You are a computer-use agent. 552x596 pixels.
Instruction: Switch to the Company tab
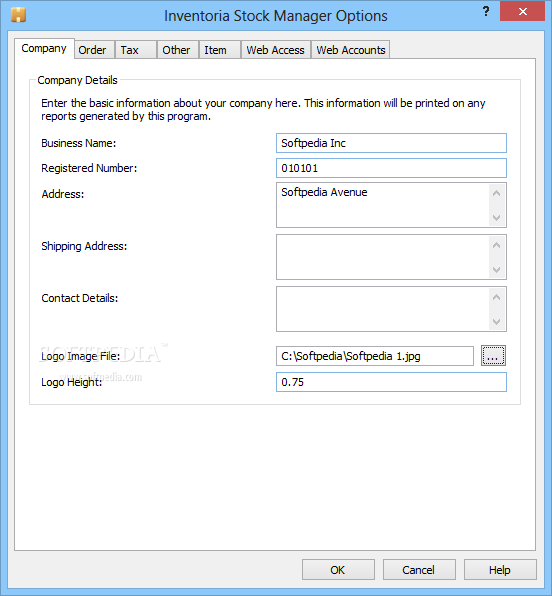(x=44, y=49)
